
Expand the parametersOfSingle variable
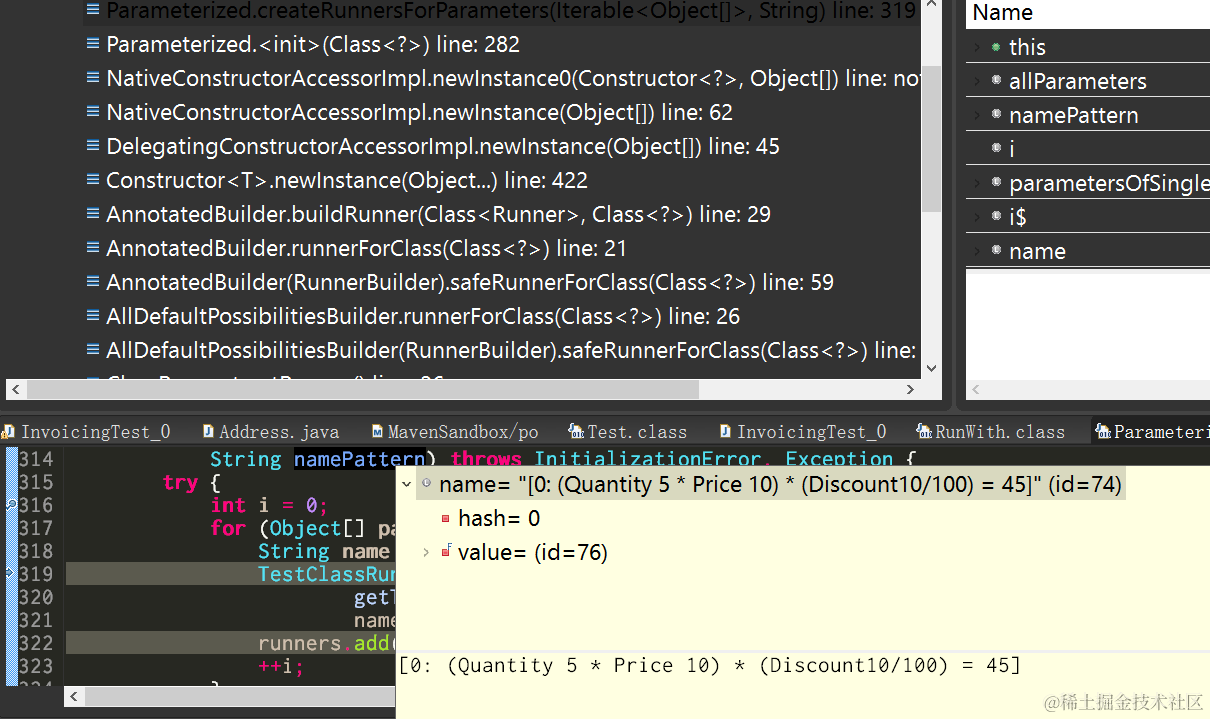[976, 183]
